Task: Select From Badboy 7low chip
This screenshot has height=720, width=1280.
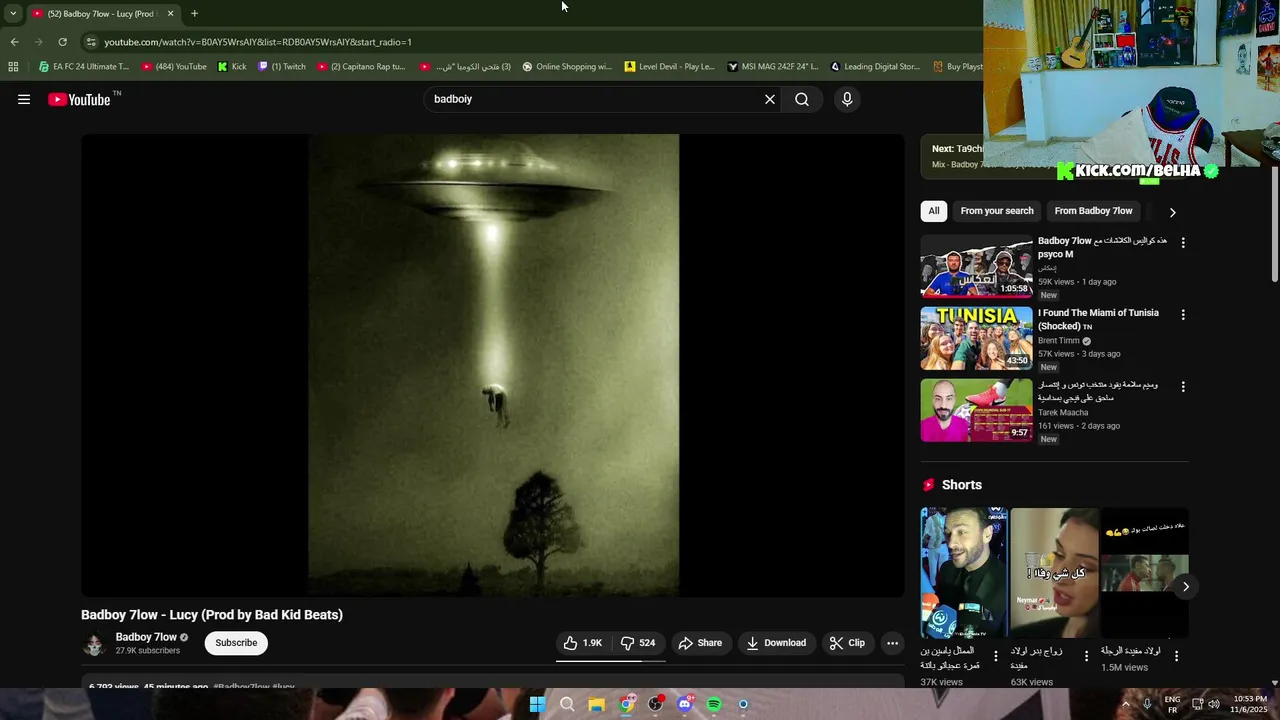Action: pos(1093,211)
